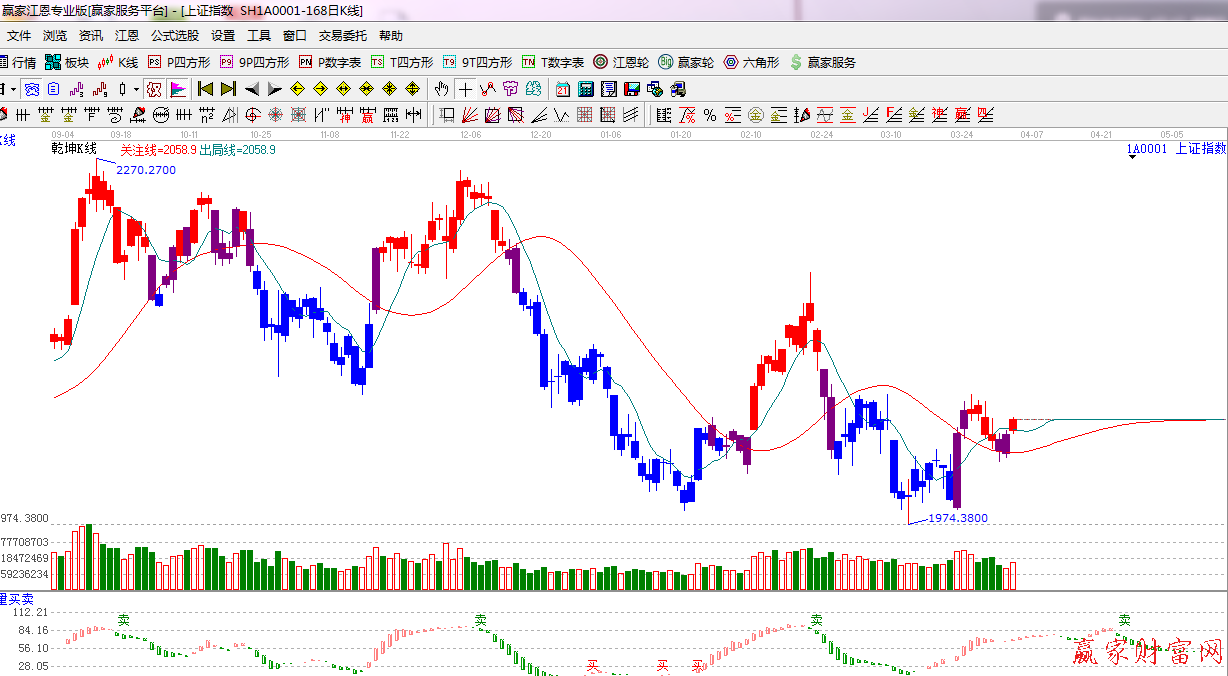Screen dimensions: 1228x676
Task: Open the 公式选股 menu
Action: tap(175, 35)
